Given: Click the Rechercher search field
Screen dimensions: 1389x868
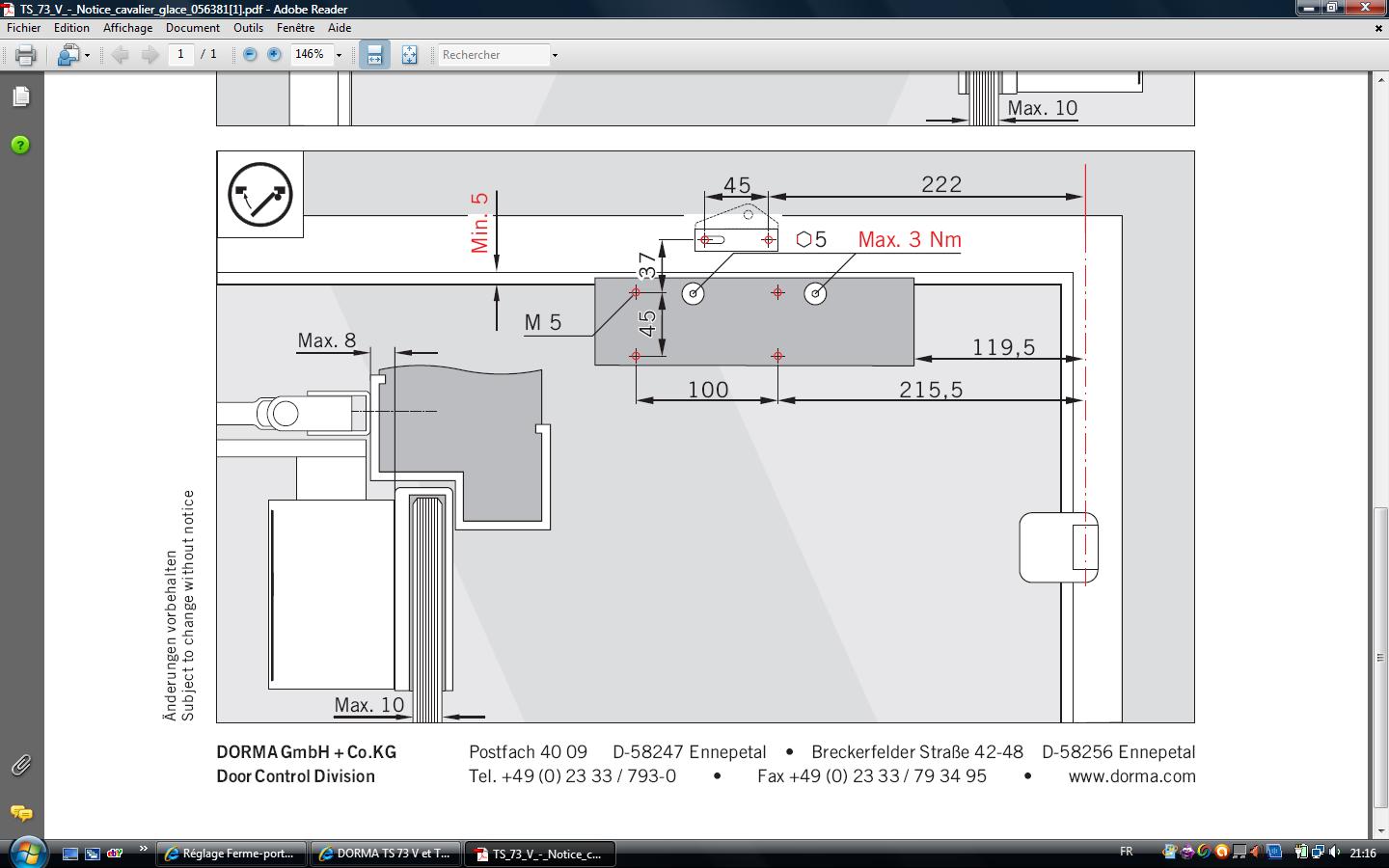Looking at the screenshot, I should click(494, 55).
